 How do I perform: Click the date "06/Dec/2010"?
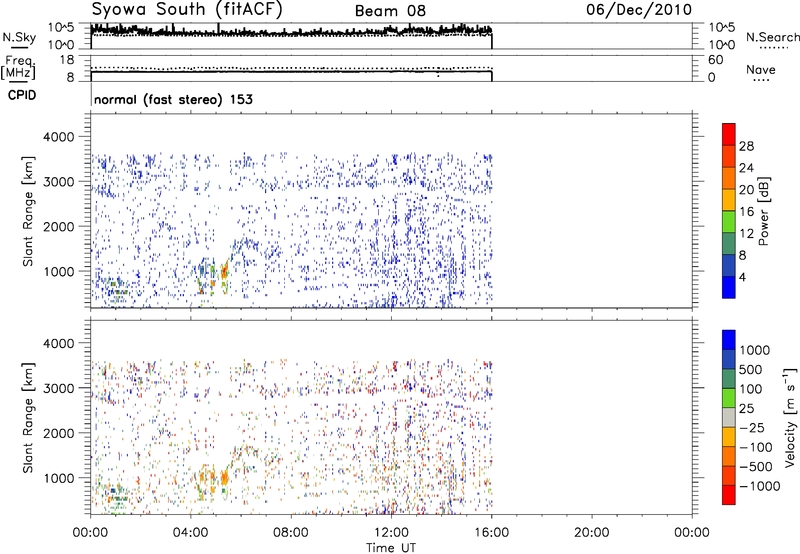(x=639, y=10)
